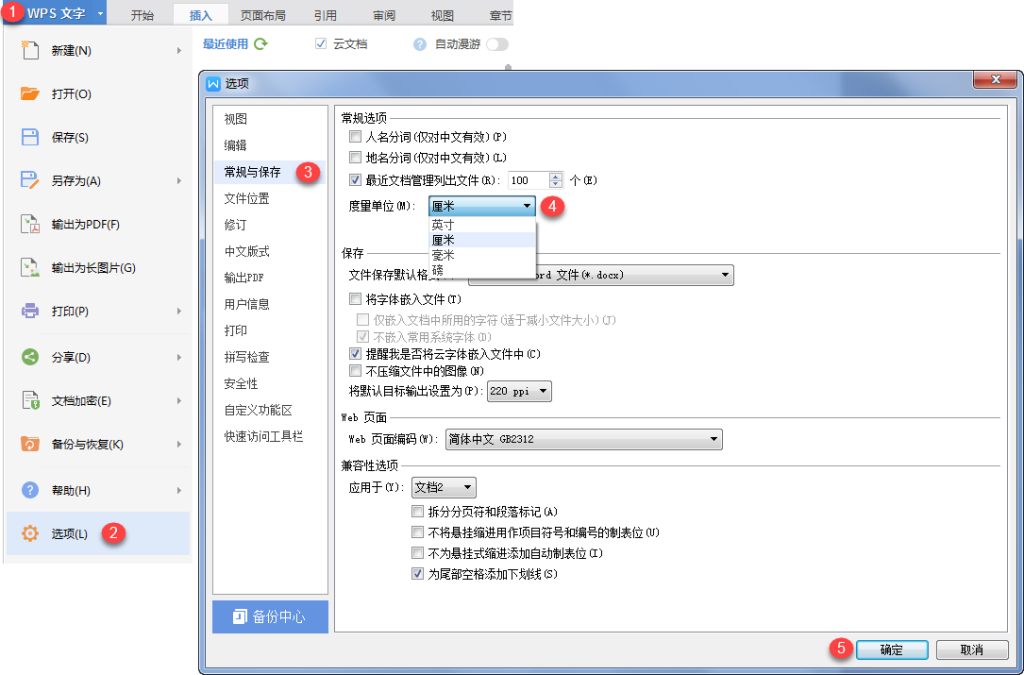Click the recent files refresh icon
The image size is (1024, 675).
261,44
